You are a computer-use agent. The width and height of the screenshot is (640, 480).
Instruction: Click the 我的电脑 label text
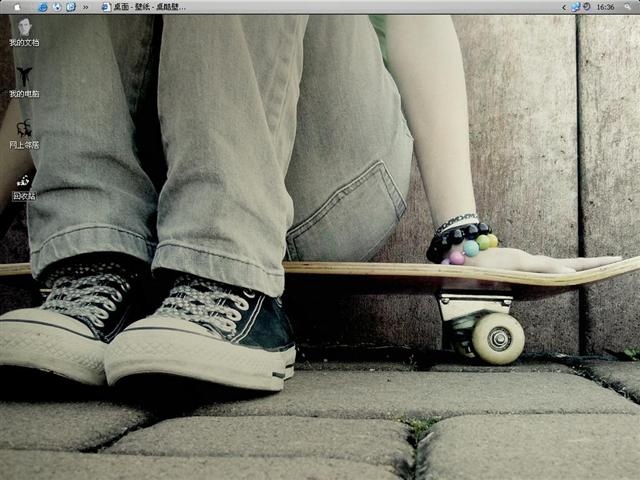coord(24,94)
